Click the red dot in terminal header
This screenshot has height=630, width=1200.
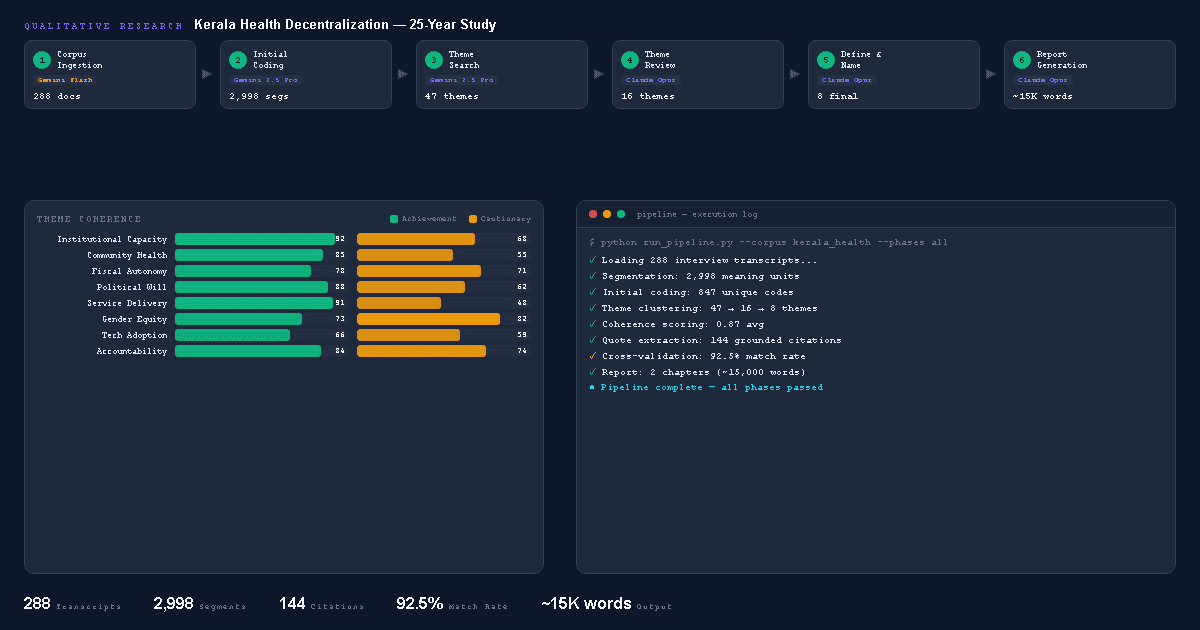click(x=593, y=214)
